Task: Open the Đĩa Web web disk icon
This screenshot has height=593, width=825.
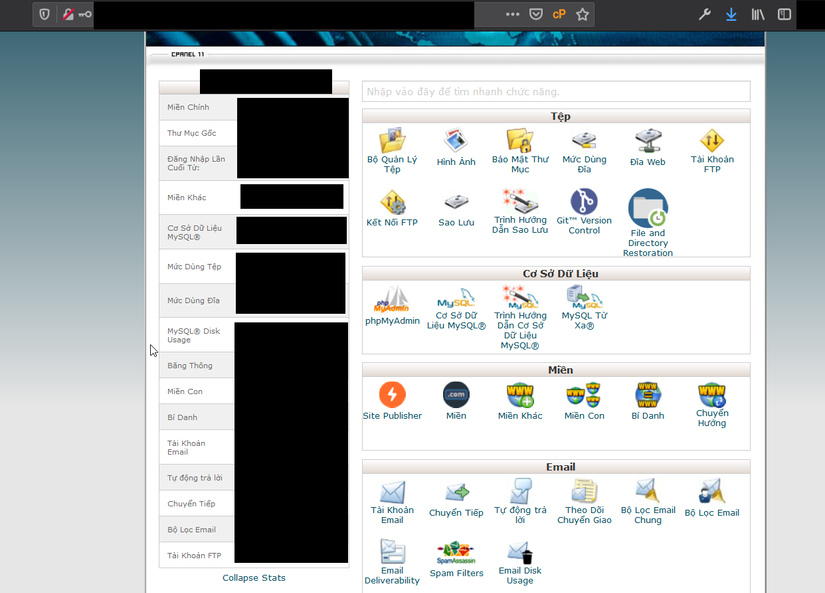Action: coord(648,141)
